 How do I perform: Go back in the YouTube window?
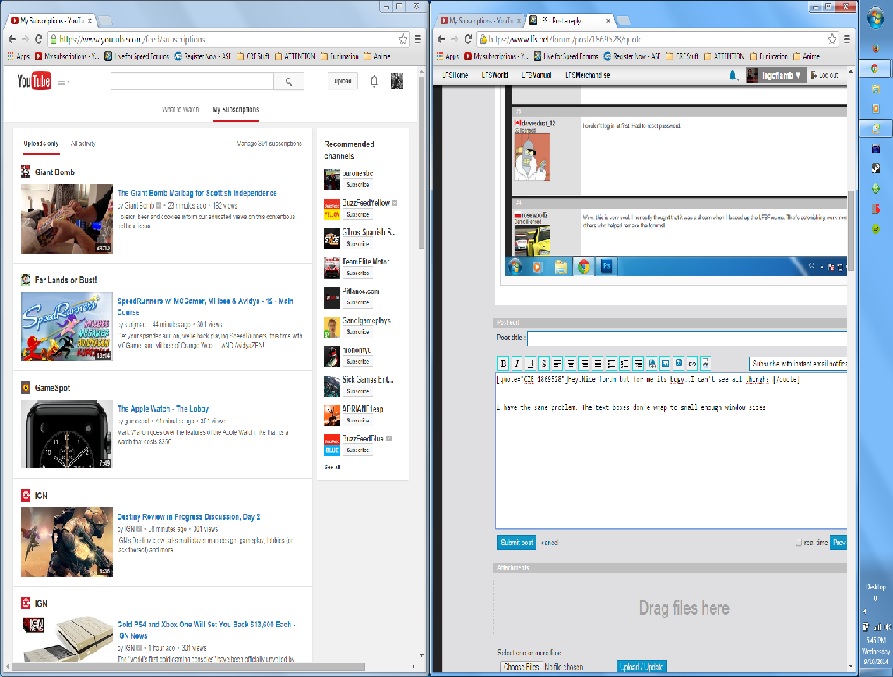(13, 39)
